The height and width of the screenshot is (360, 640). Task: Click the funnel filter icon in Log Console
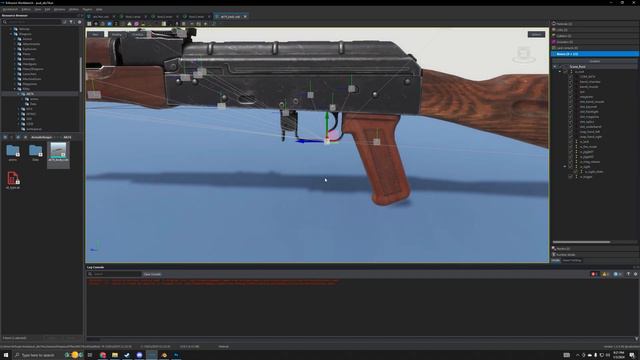click(x=628, y=274)
